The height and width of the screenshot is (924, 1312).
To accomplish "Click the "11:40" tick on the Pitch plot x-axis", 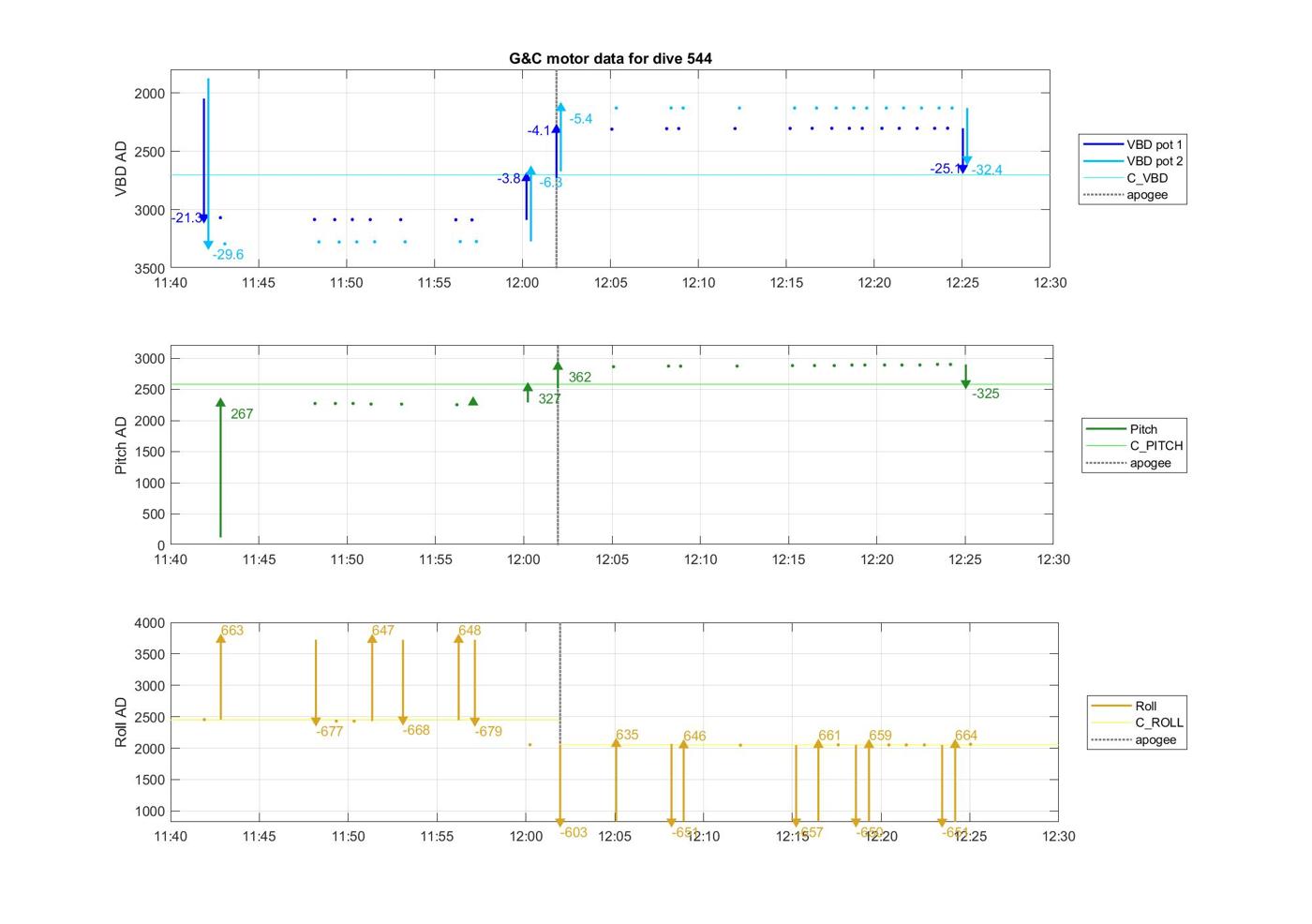I will [x=171, y=559].
